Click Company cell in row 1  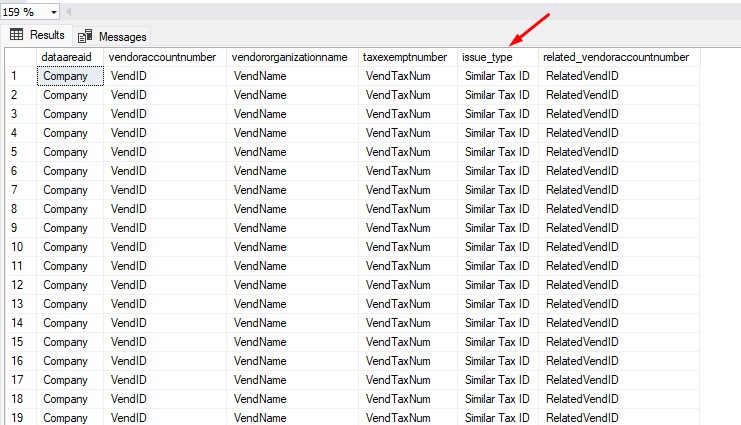[x=70, y=76]
